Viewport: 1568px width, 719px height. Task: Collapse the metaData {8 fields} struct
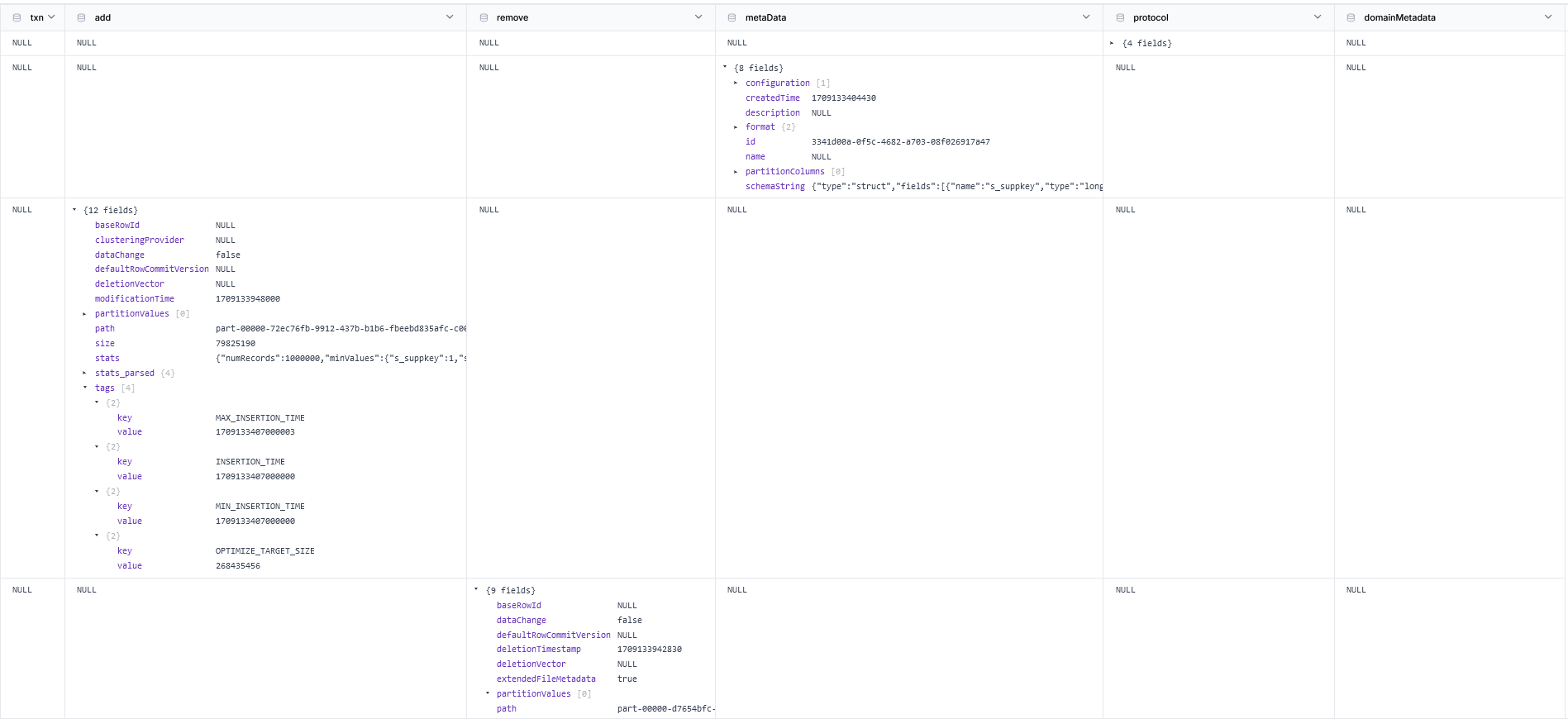coord(725,68)
